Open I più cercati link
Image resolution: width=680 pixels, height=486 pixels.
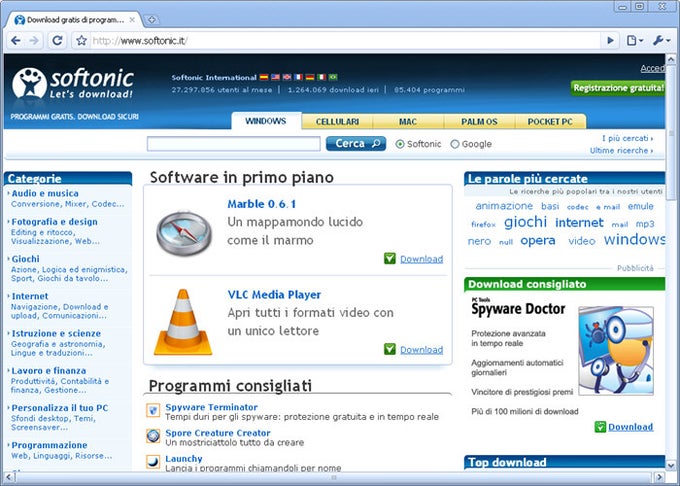[627, 138]
